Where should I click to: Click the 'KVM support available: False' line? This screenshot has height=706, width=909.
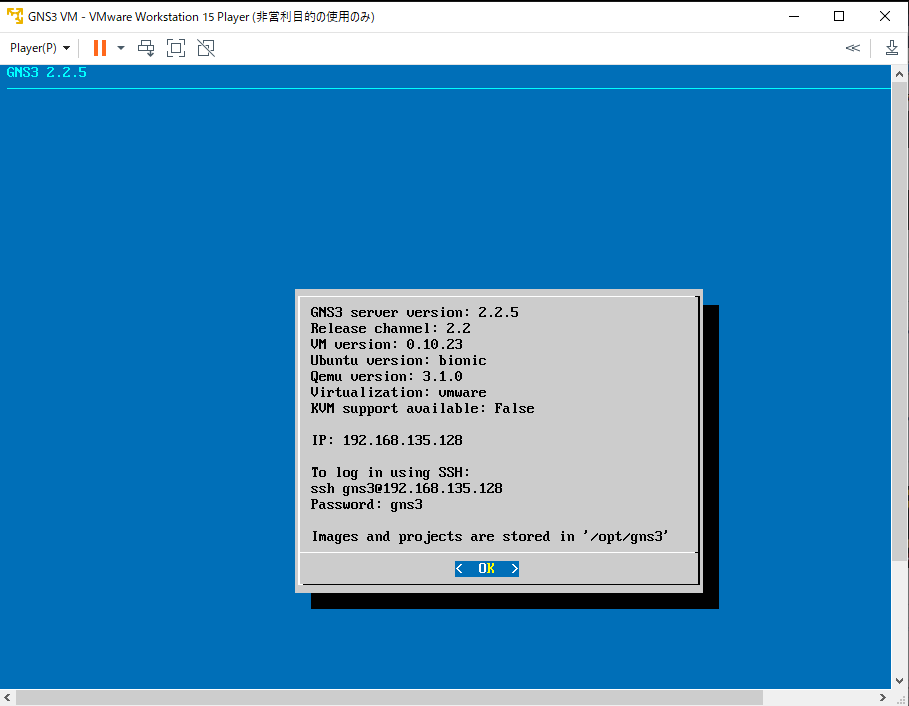pyautogui.click(x=422, y=409)
